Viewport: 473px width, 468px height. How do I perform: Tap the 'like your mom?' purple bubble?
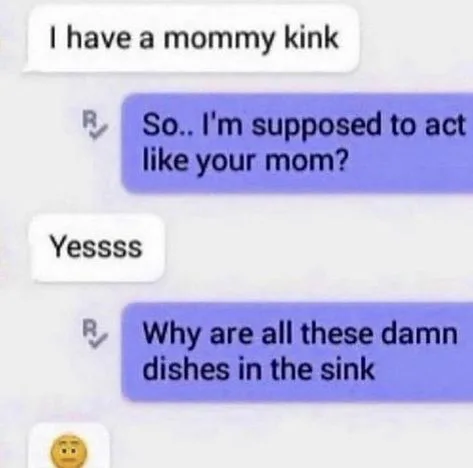297,143
